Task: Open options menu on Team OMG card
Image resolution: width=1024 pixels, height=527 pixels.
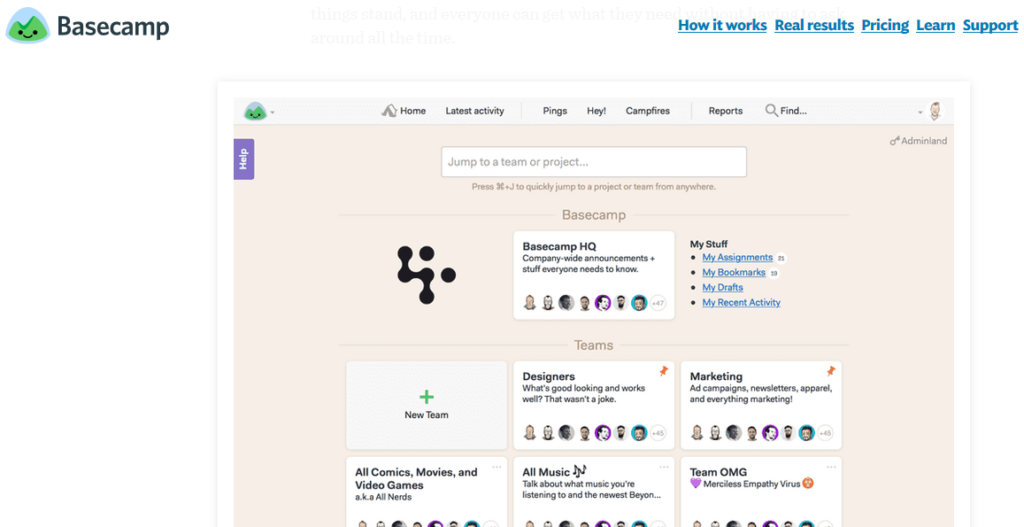Action: (831, 467)
